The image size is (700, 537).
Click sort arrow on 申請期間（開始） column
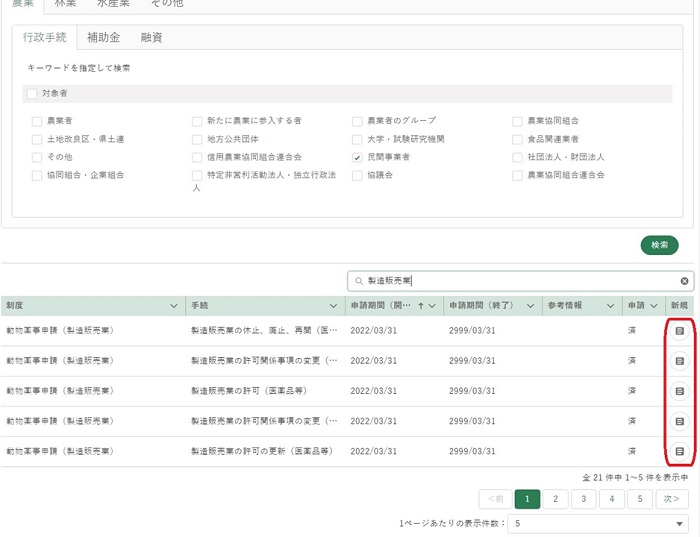[x=420, y=306]
